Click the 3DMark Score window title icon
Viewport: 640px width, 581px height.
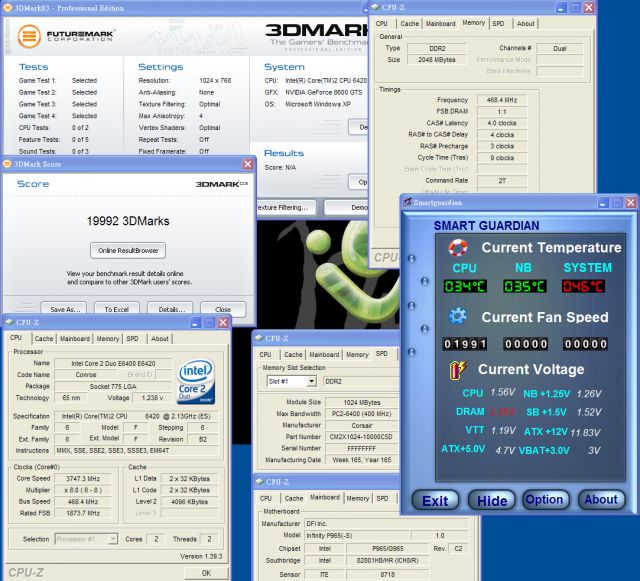pos(7,164)
